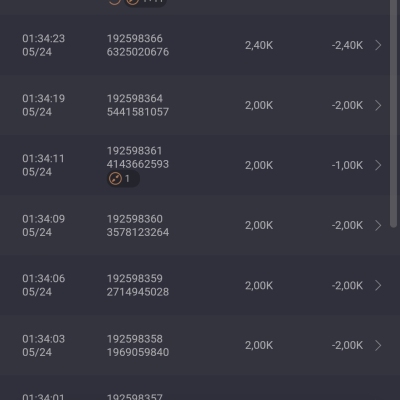Screen dimensions: 400x400
Task: Select number 2714945028 under 192598359
Action: [x=138, y=292]
